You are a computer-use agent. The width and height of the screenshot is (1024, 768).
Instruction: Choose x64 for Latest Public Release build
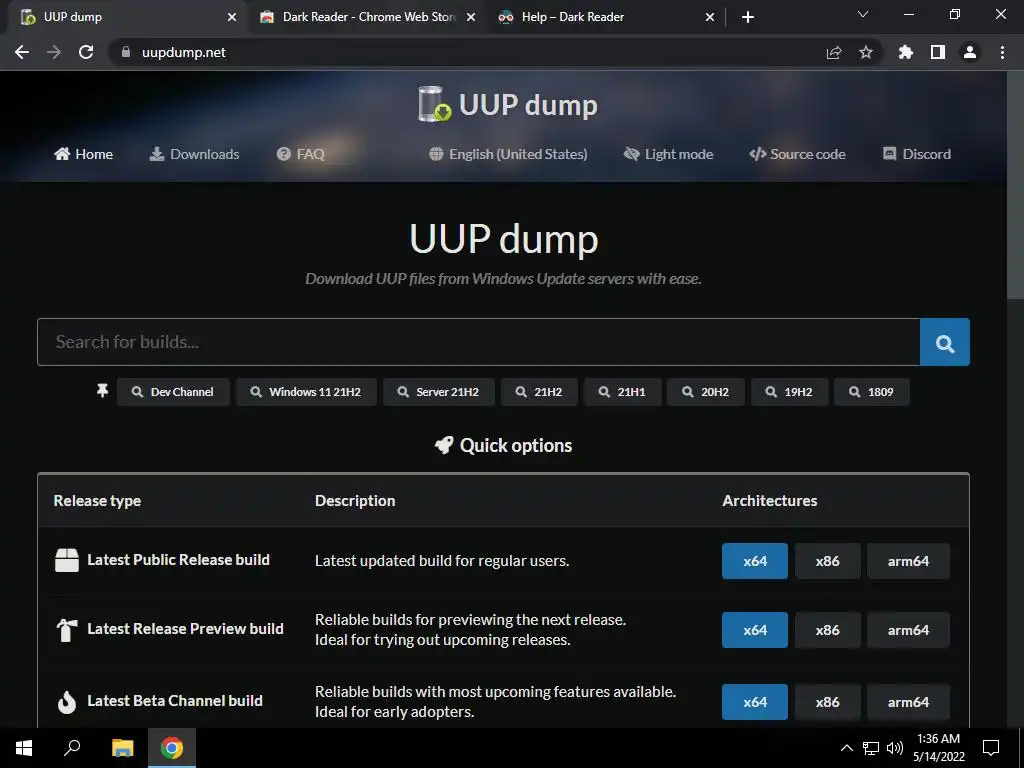point(755,561)
